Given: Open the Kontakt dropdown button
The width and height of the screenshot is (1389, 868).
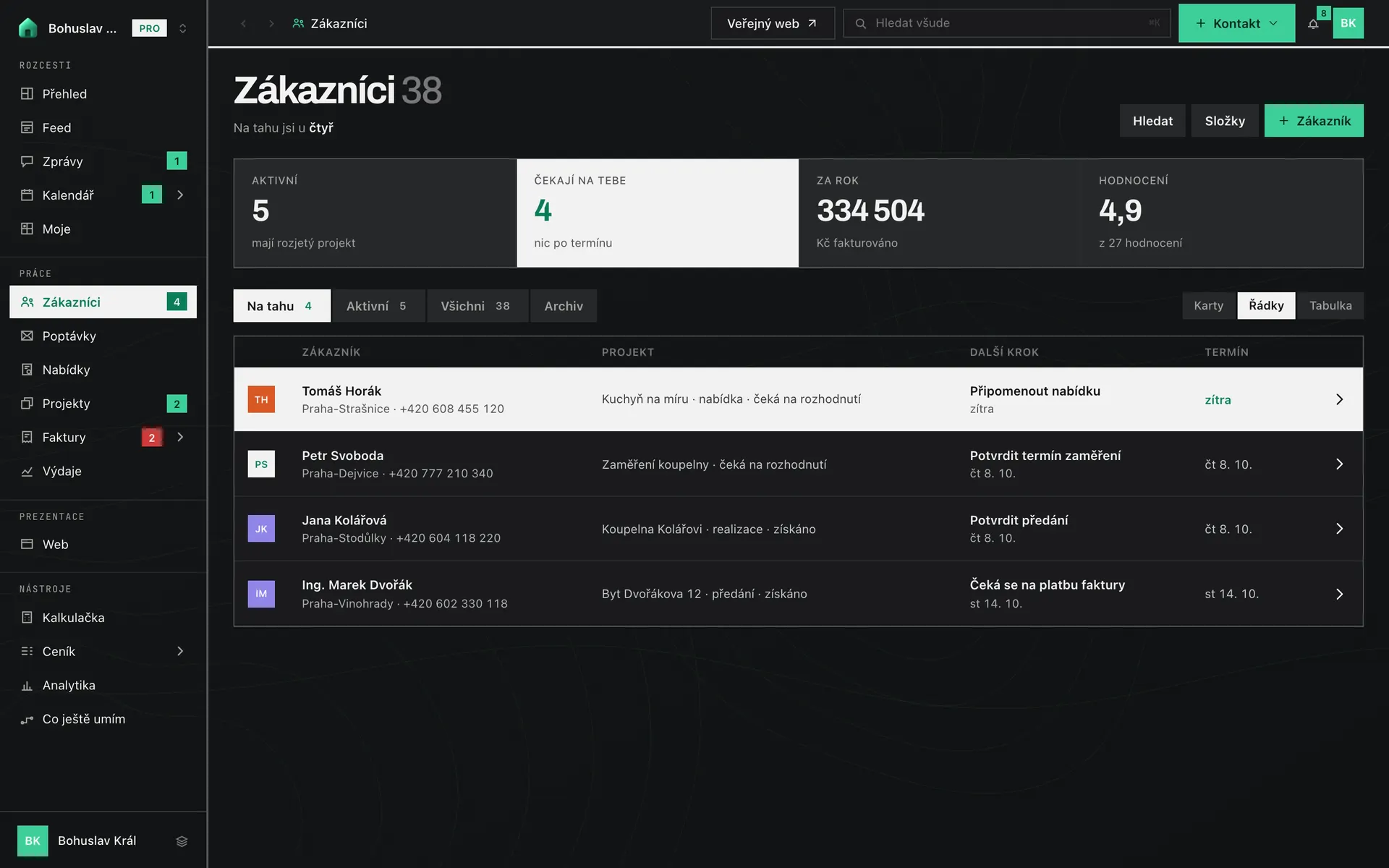Looking at the screenshot, I should pyautogui.click(x=1236, y=23).
